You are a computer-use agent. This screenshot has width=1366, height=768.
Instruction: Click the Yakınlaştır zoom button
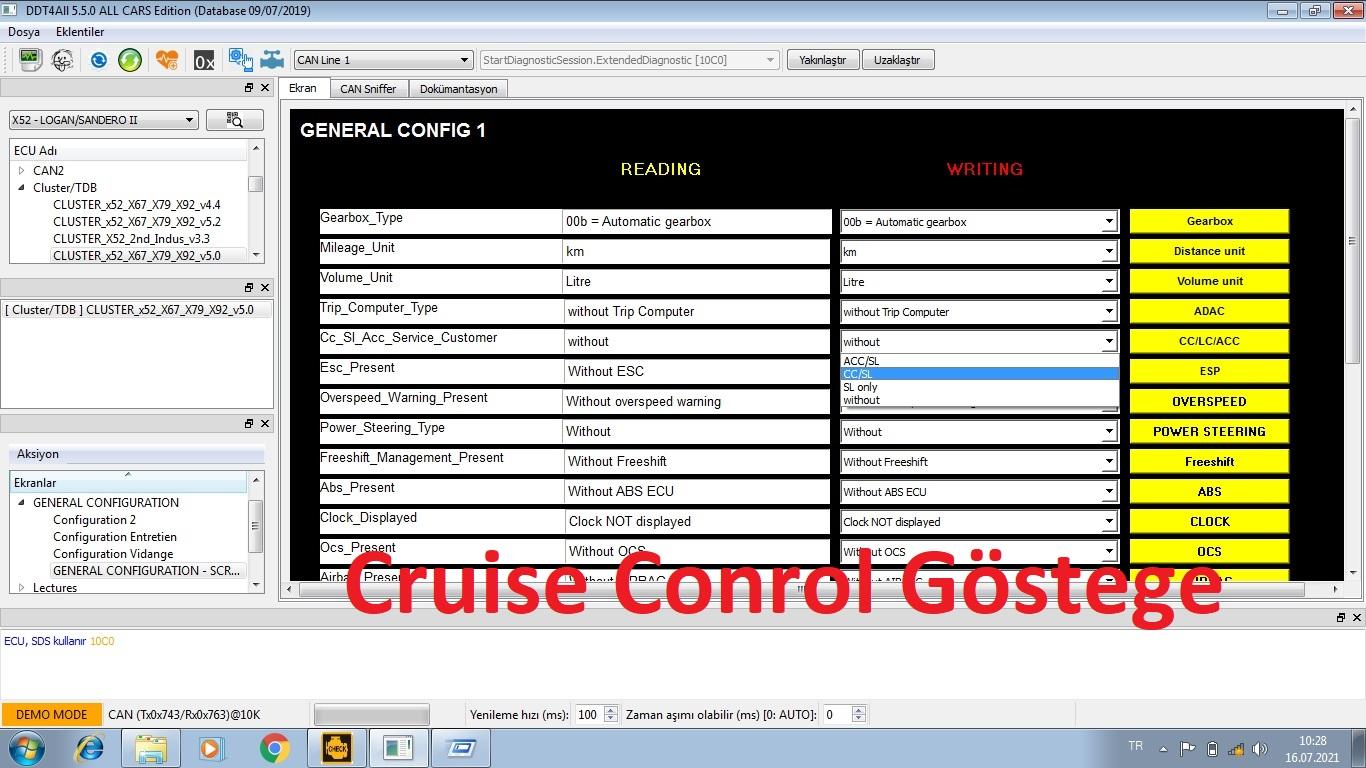tap(822, 60)
